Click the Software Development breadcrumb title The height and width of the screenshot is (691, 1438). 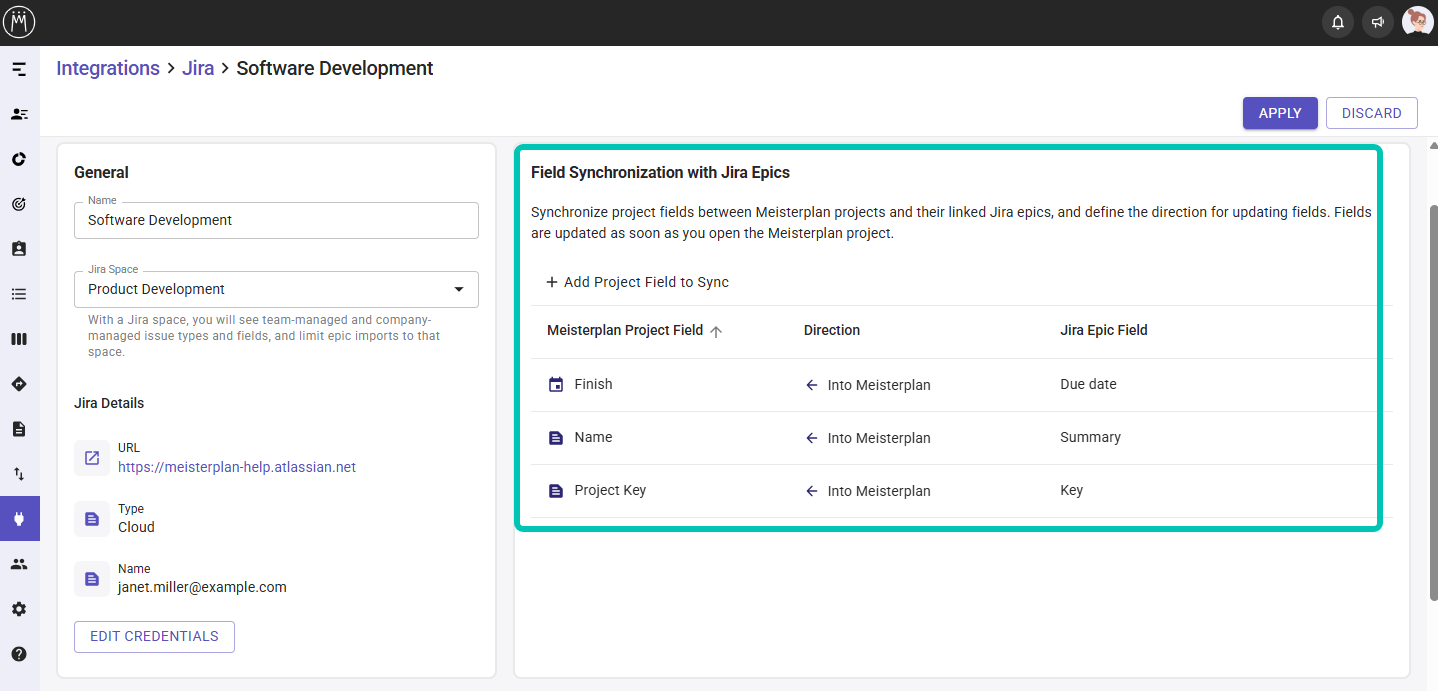[335, 68]
